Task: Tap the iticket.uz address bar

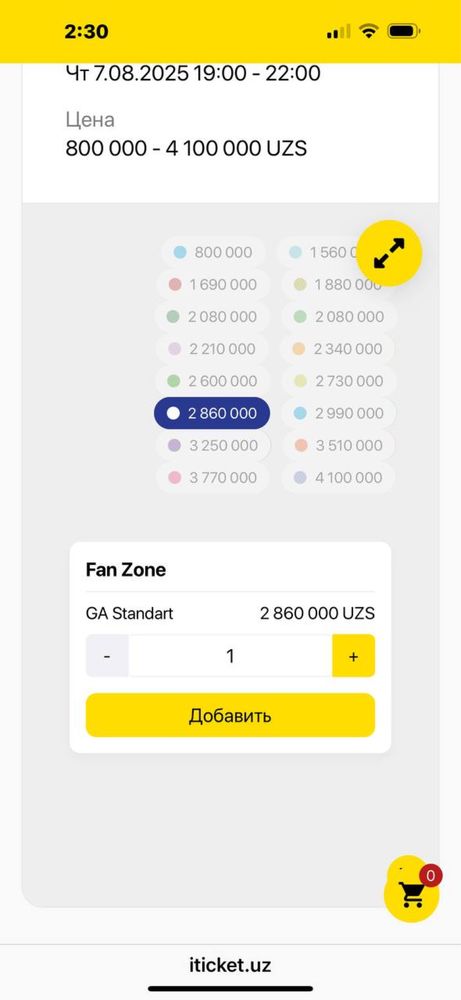Action: click(x=230, y=964)
